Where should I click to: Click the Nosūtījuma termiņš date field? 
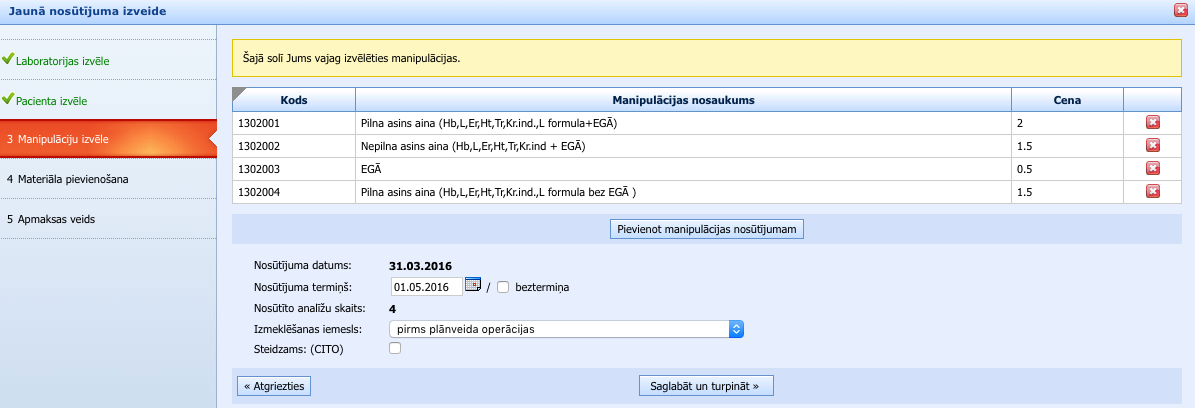pos(426,287)
